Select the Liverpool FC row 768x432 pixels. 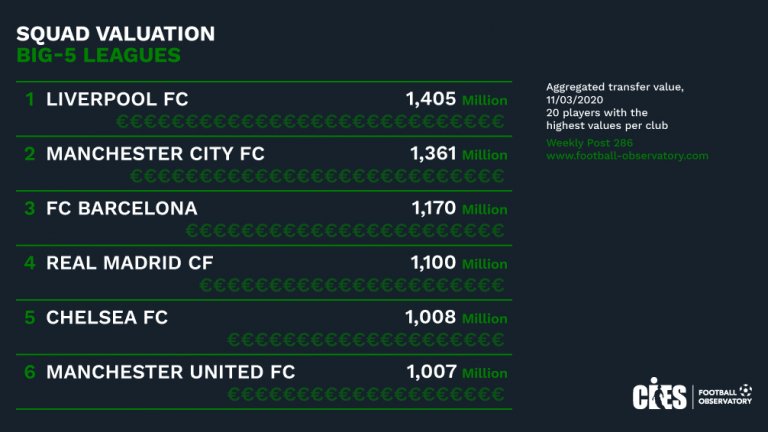117,100
